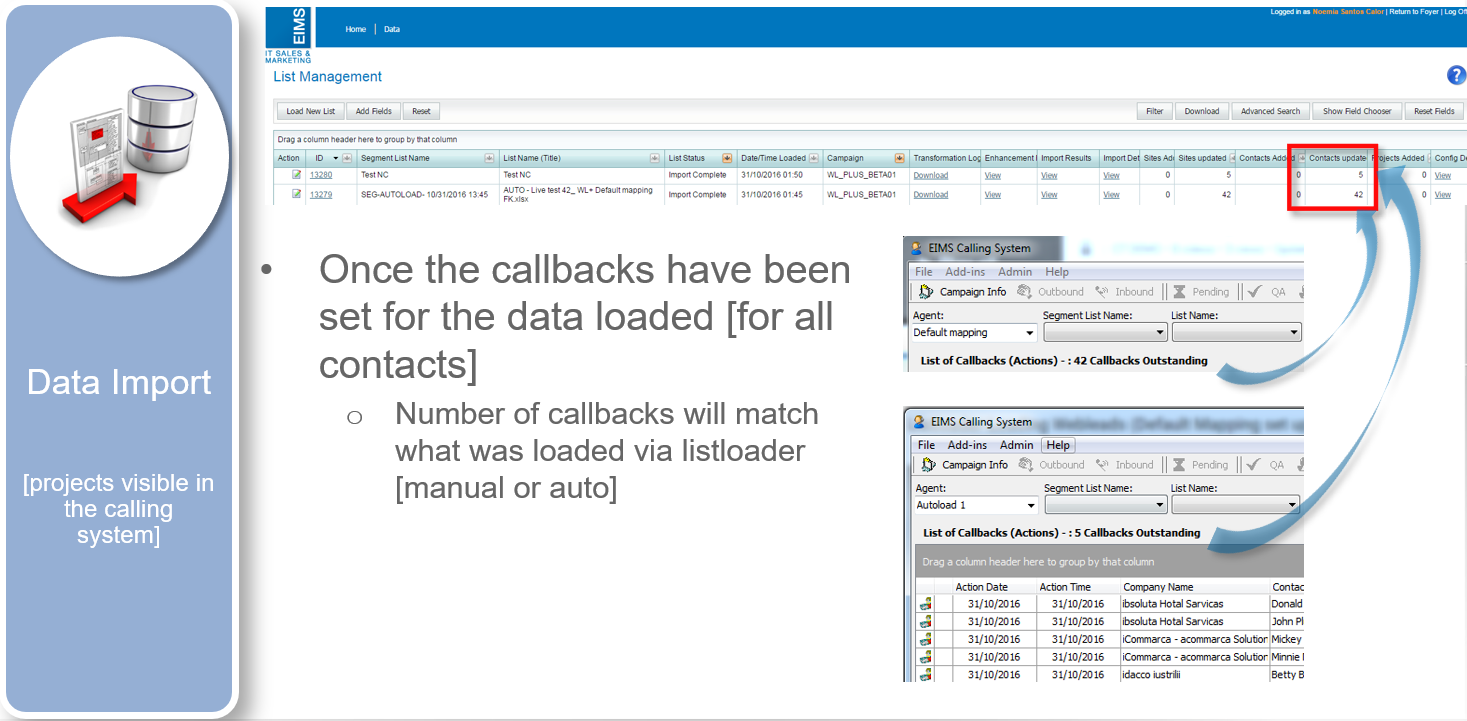
Task: Open the filter icon on ID column header
Action: coord(347,158)
